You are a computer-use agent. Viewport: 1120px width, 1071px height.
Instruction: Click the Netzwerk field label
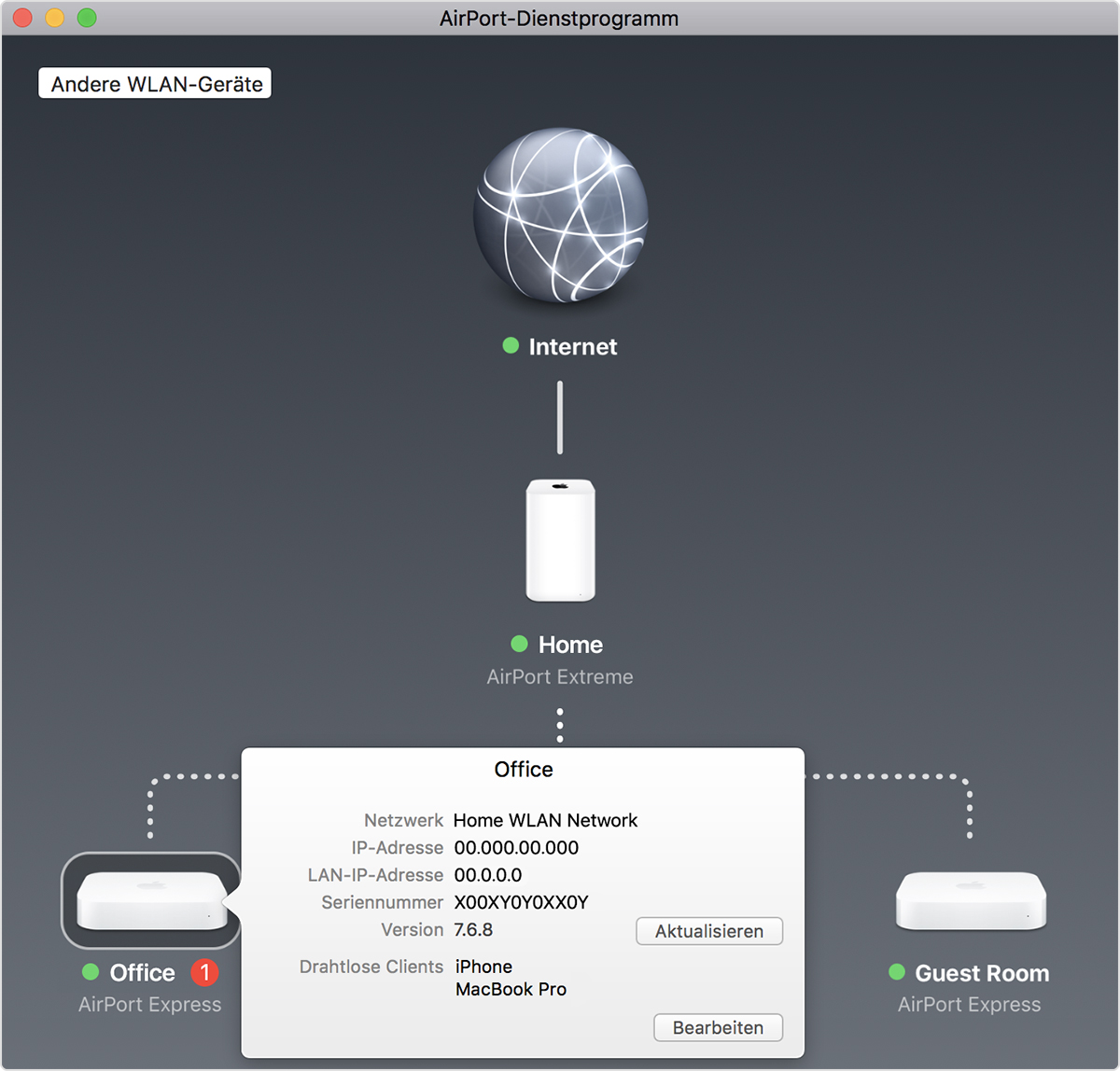coord(404,820)
